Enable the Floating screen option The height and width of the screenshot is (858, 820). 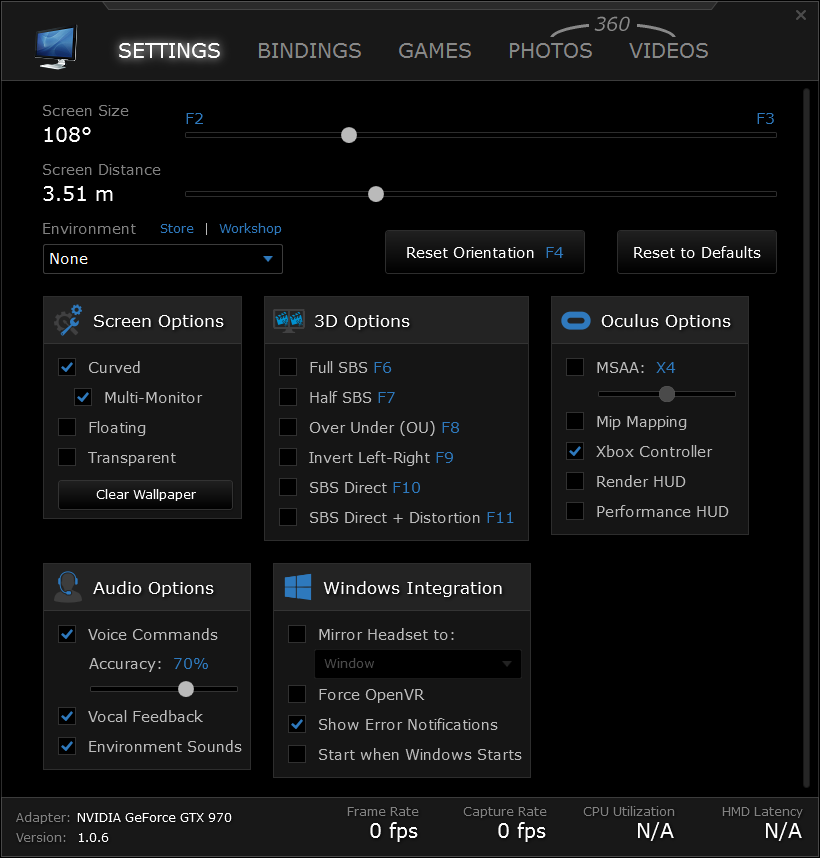(66, 427)
